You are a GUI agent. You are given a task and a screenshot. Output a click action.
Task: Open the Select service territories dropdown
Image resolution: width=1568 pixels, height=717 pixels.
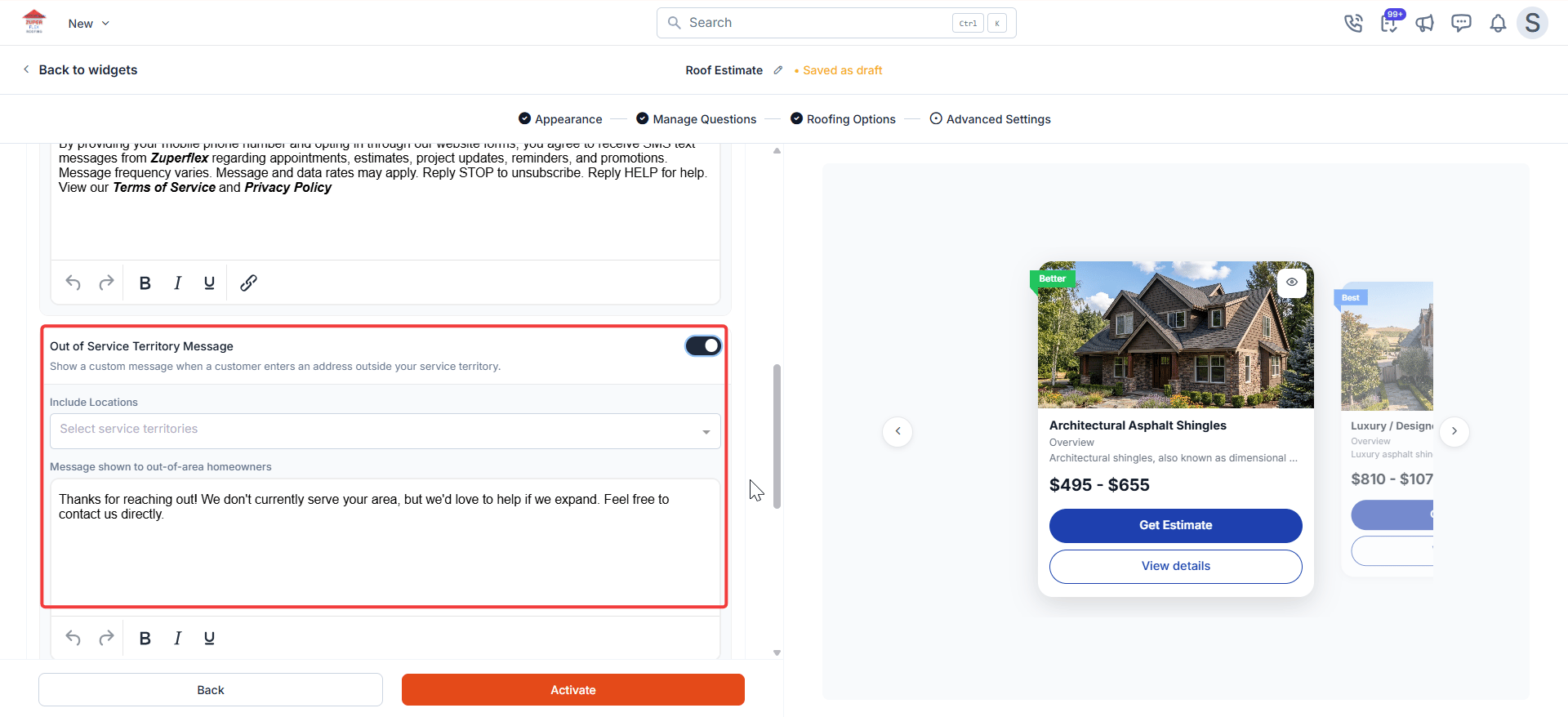pos(385,430)
